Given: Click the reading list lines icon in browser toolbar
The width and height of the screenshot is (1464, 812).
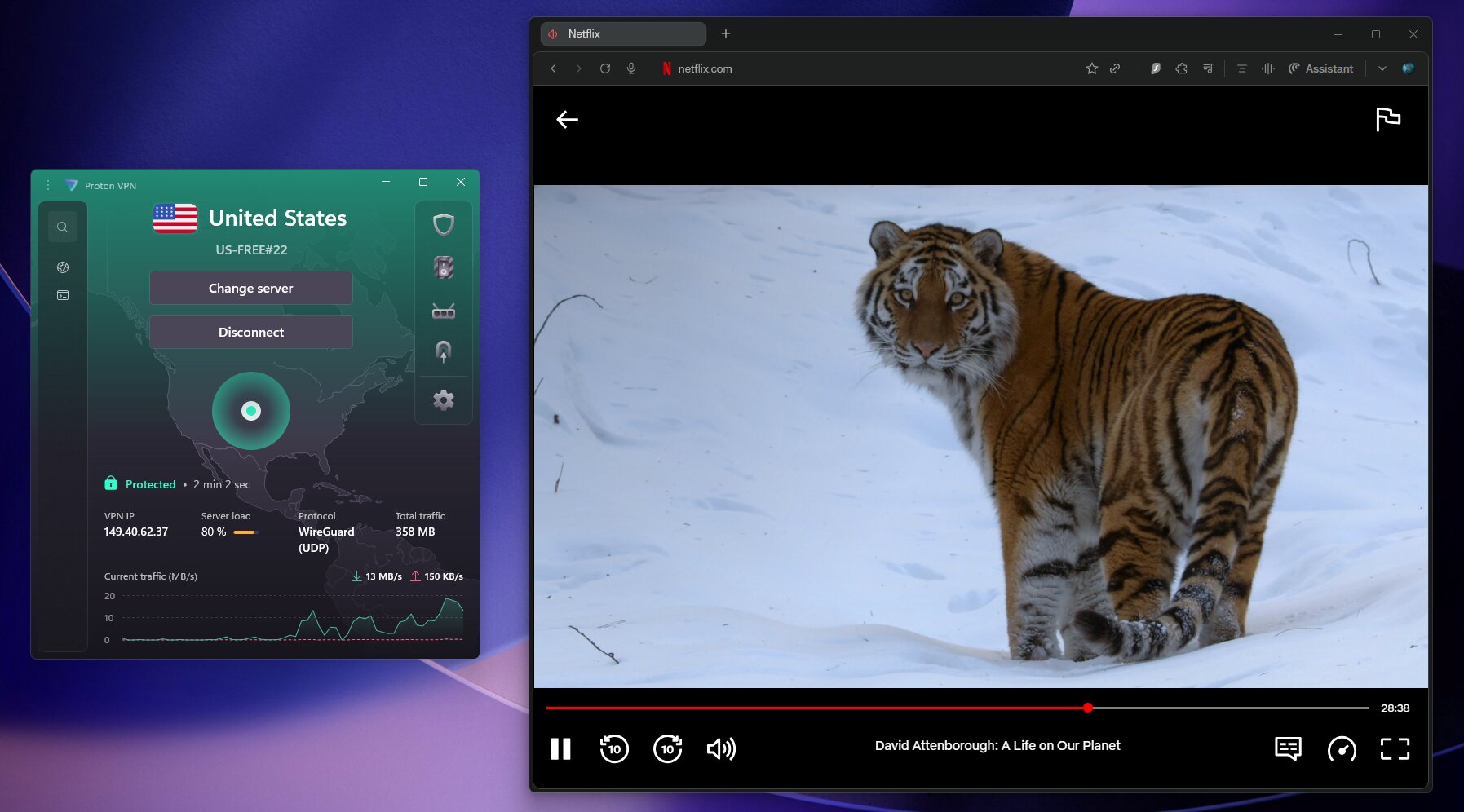Looking at the screenshot, I should 1242,68.
